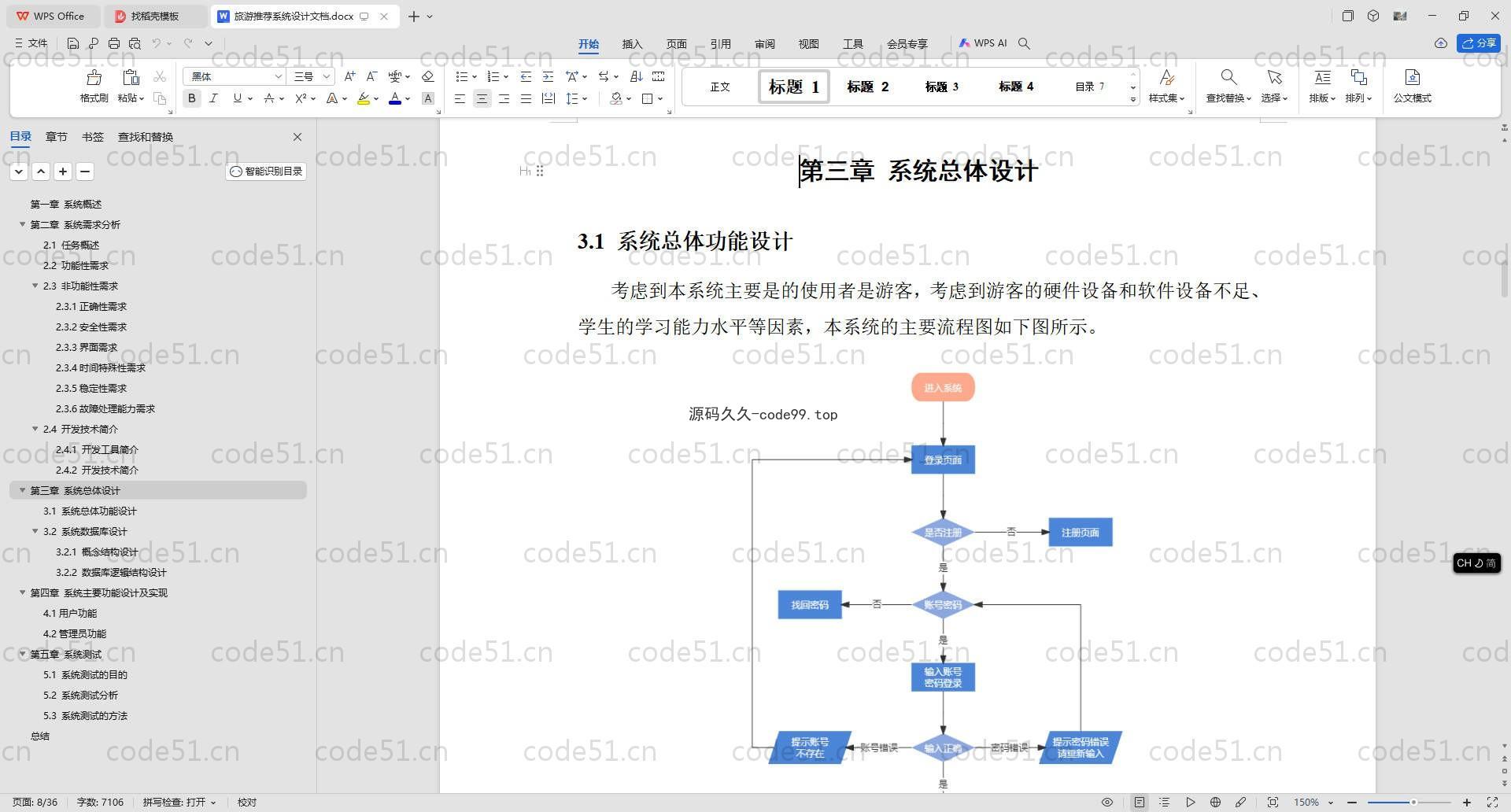Switch to 章节 tab in navigation pane

coord(56,137)
